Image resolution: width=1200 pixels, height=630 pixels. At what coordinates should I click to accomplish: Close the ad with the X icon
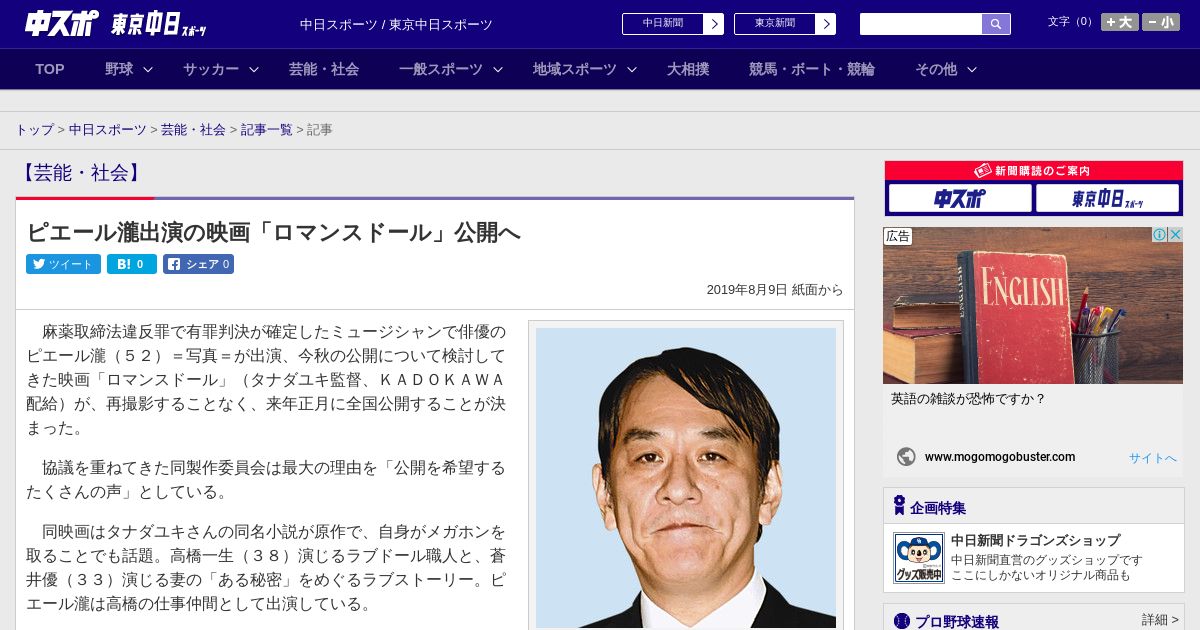coord(1176,235)
